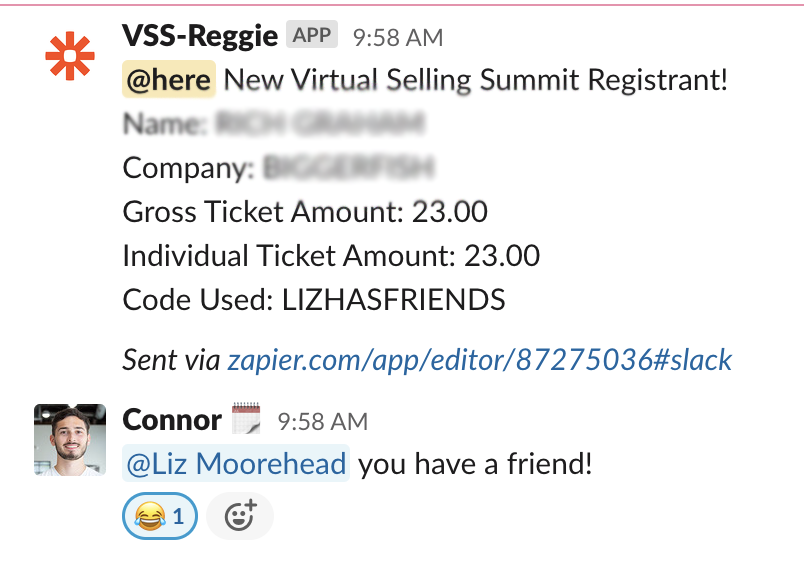
Task: Open the add reaction emoji picker
Action: tap(240, 516)
